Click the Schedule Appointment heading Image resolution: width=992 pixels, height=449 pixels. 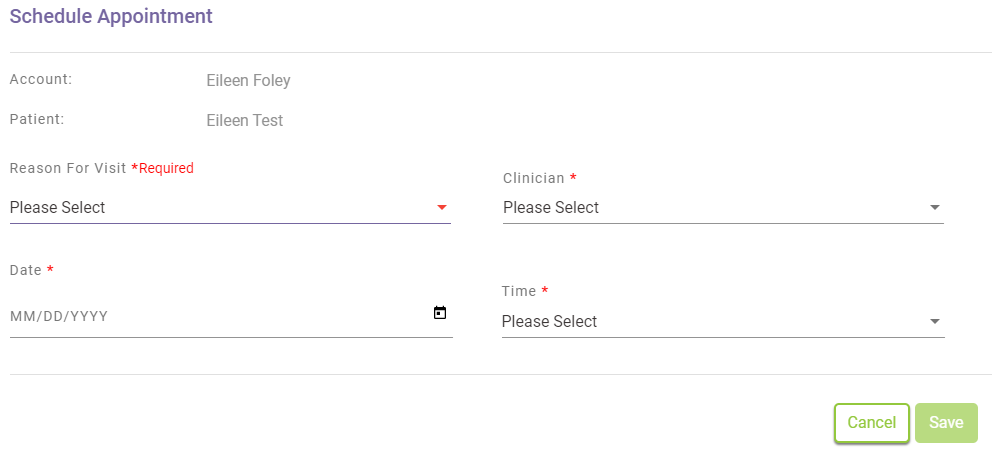pyautogui.click(x=111, y=16)
